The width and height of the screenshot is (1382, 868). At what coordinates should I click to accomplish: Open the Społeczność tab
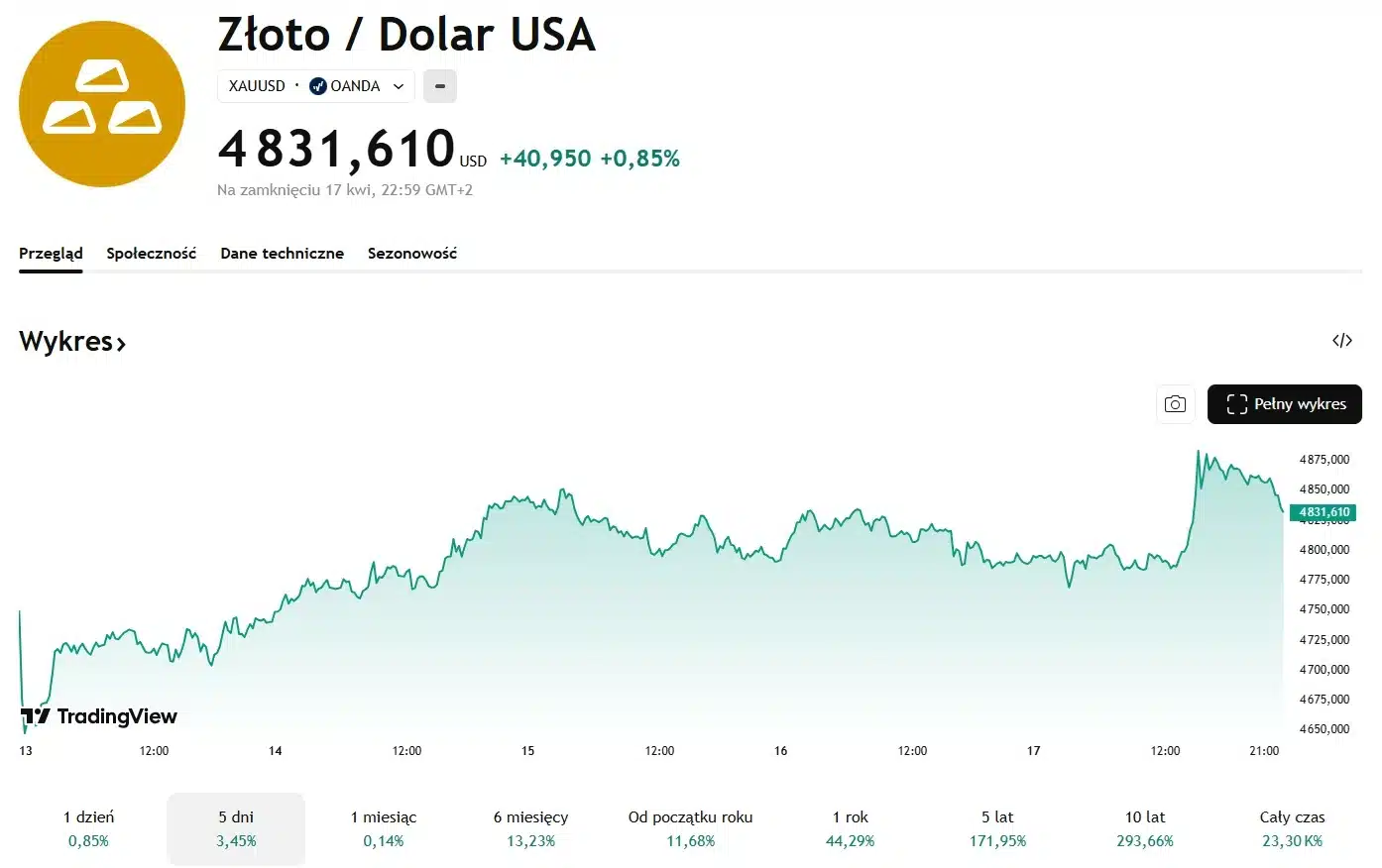click(x=152, y=254)
